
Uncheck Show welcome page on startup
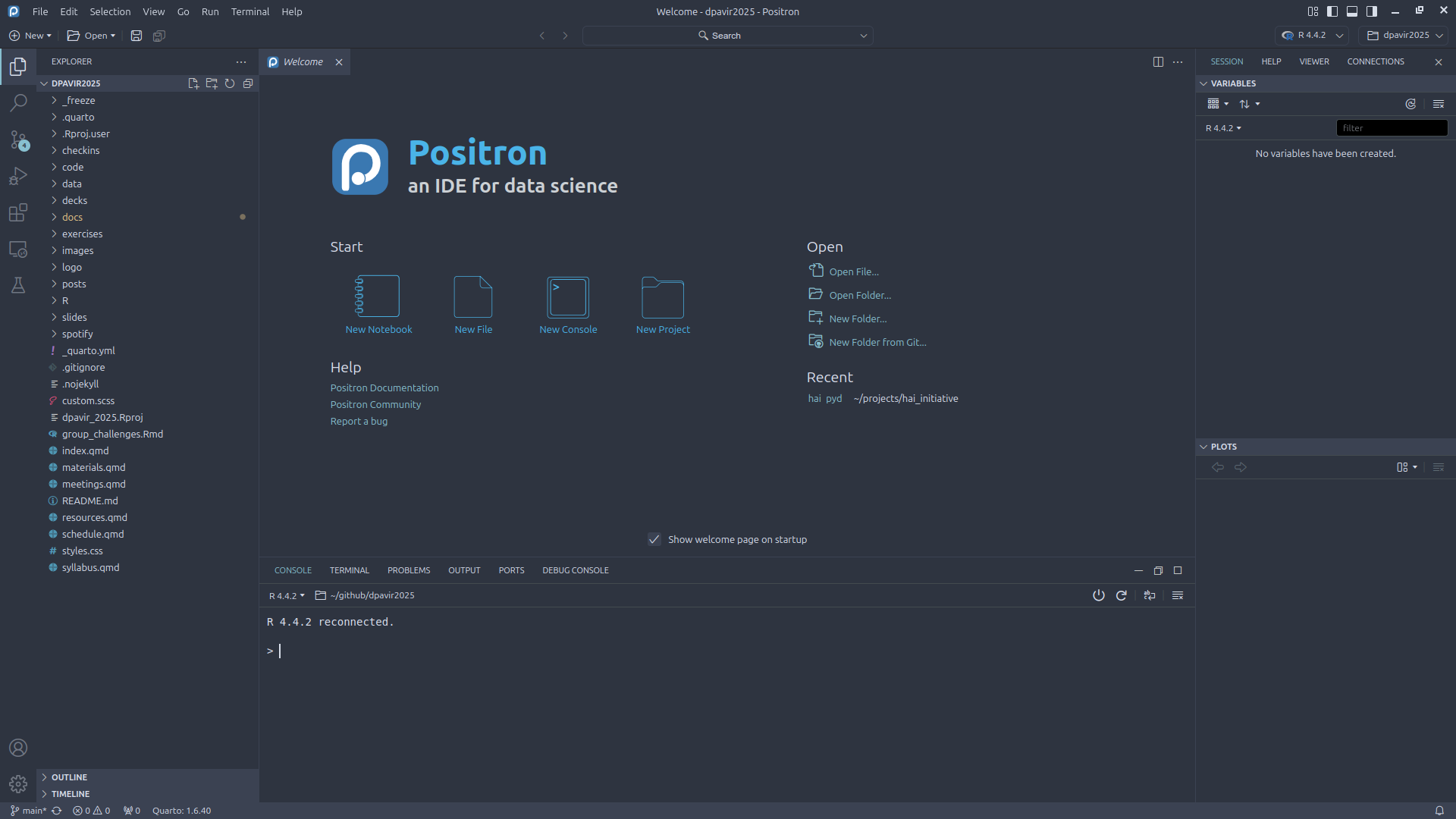654,539
